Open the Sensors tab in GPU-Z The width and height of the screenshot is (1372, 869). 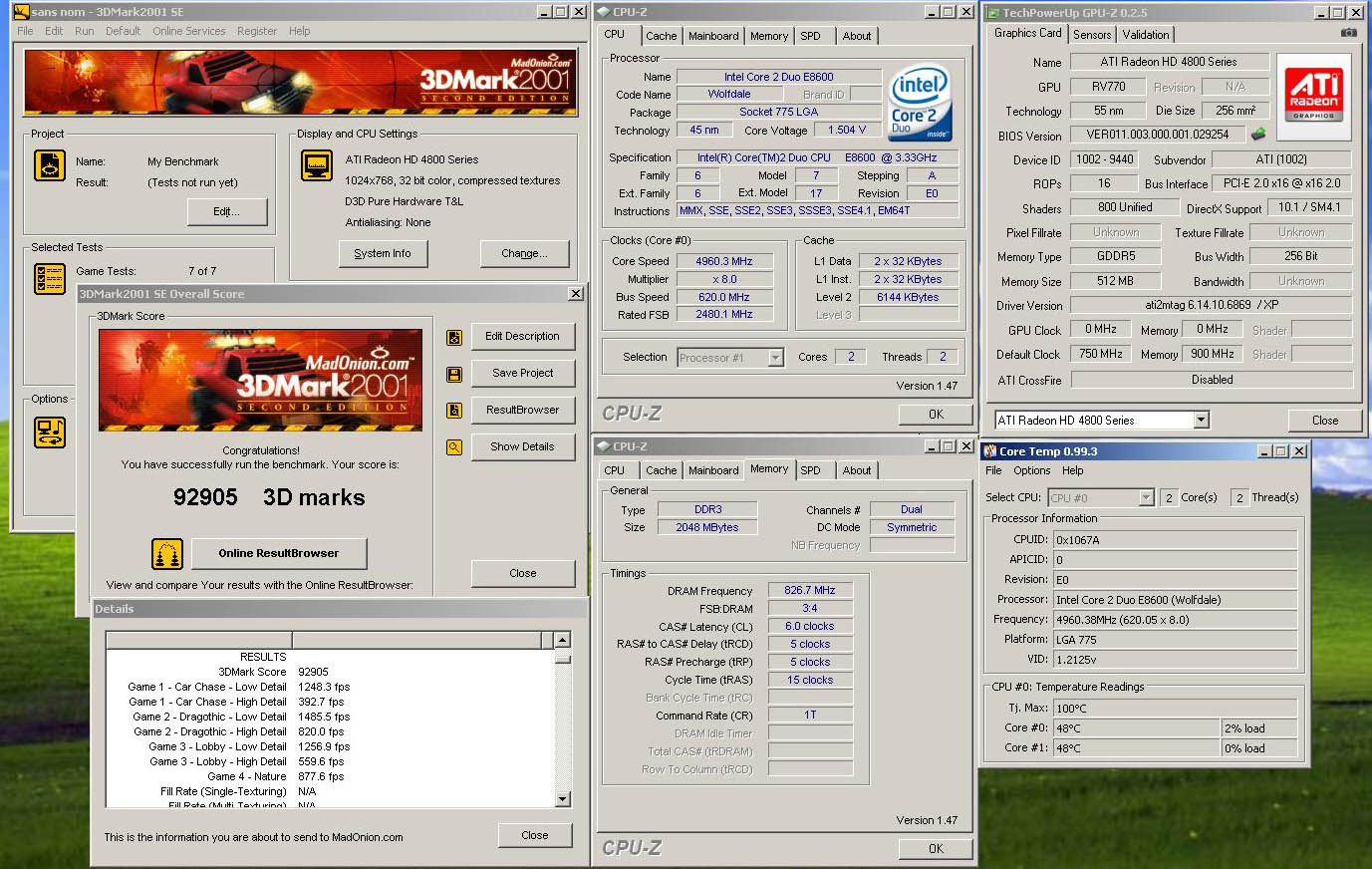point(1092,35)
